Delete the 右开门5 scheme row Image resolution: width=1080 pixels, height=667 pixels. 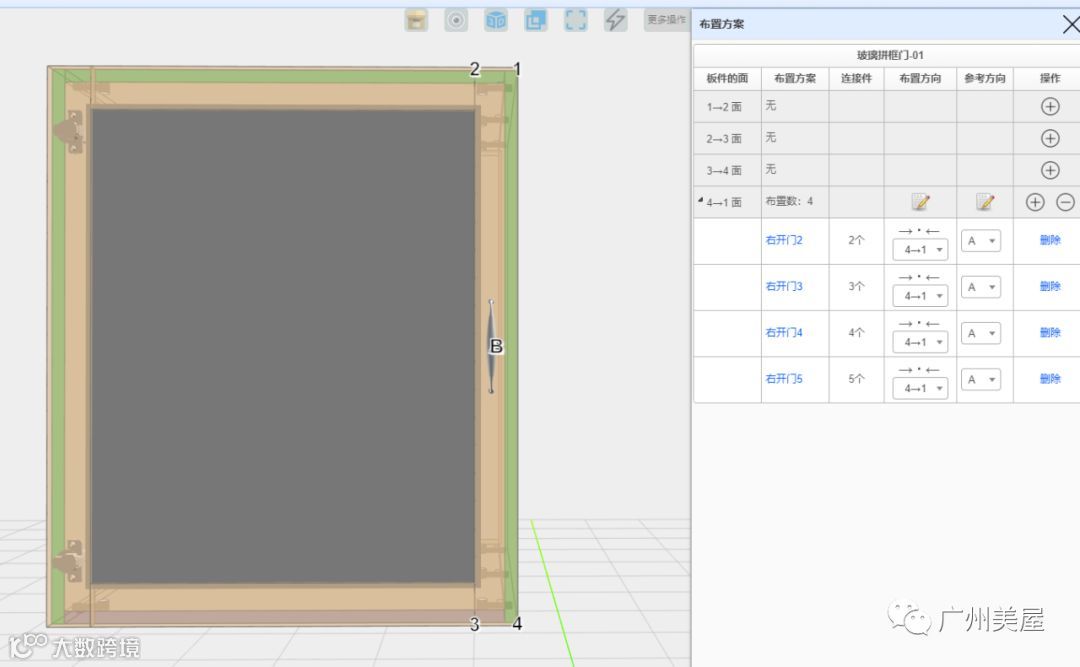click(x=1050, y=379)
